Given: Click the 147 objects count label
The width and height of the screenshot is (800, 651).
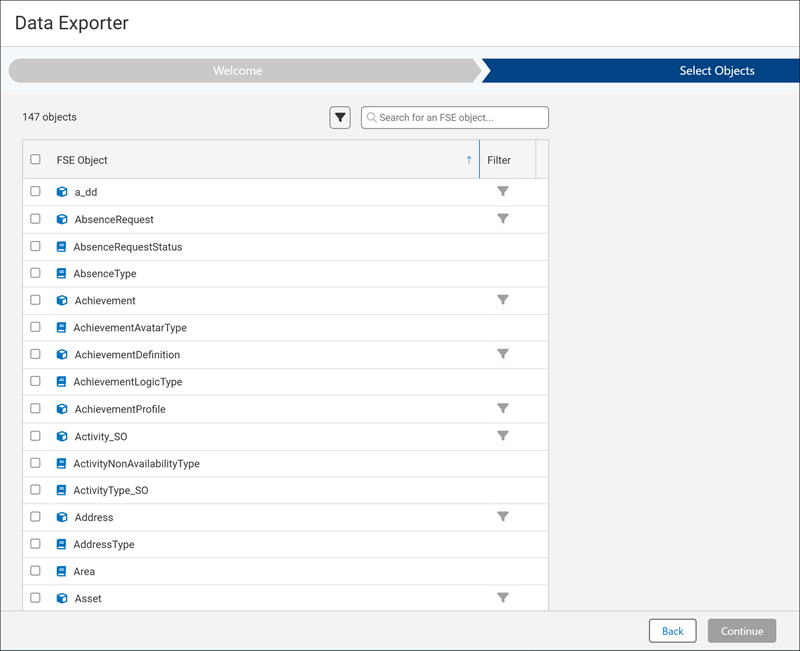Looking at the screenshot, I should 49,117.
